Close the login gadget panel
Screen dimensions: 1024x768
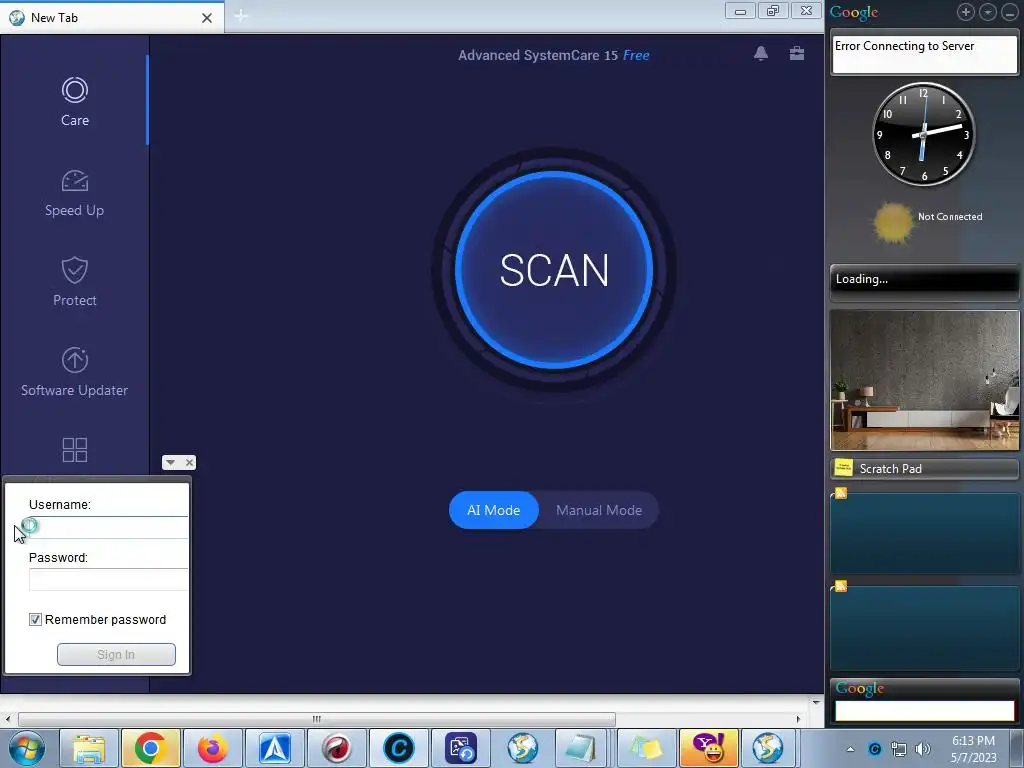[189, 462]
